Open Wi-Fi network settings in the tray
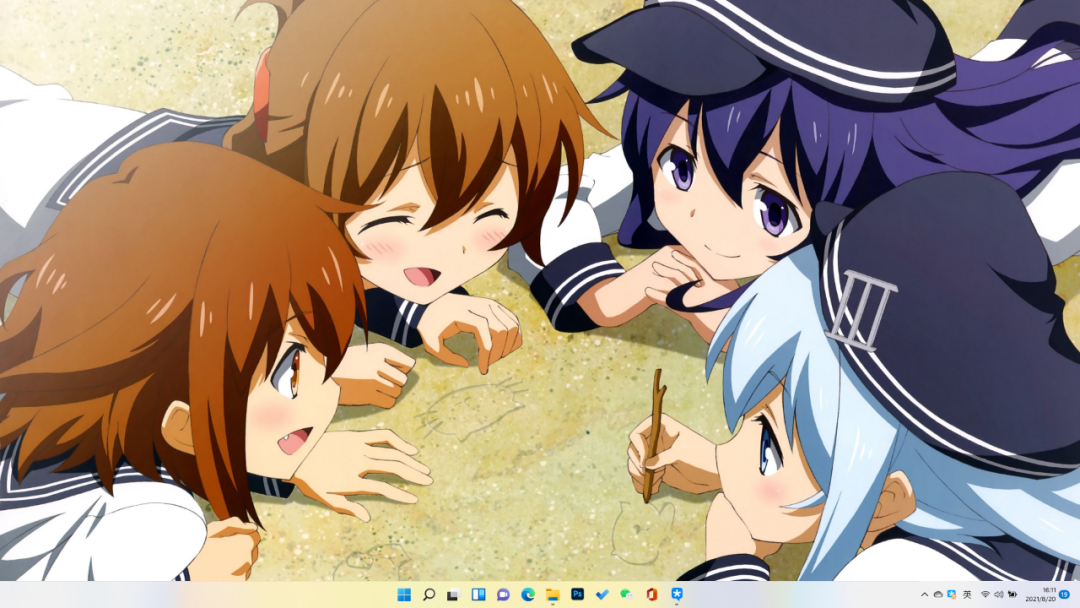 tap(986, 594)
